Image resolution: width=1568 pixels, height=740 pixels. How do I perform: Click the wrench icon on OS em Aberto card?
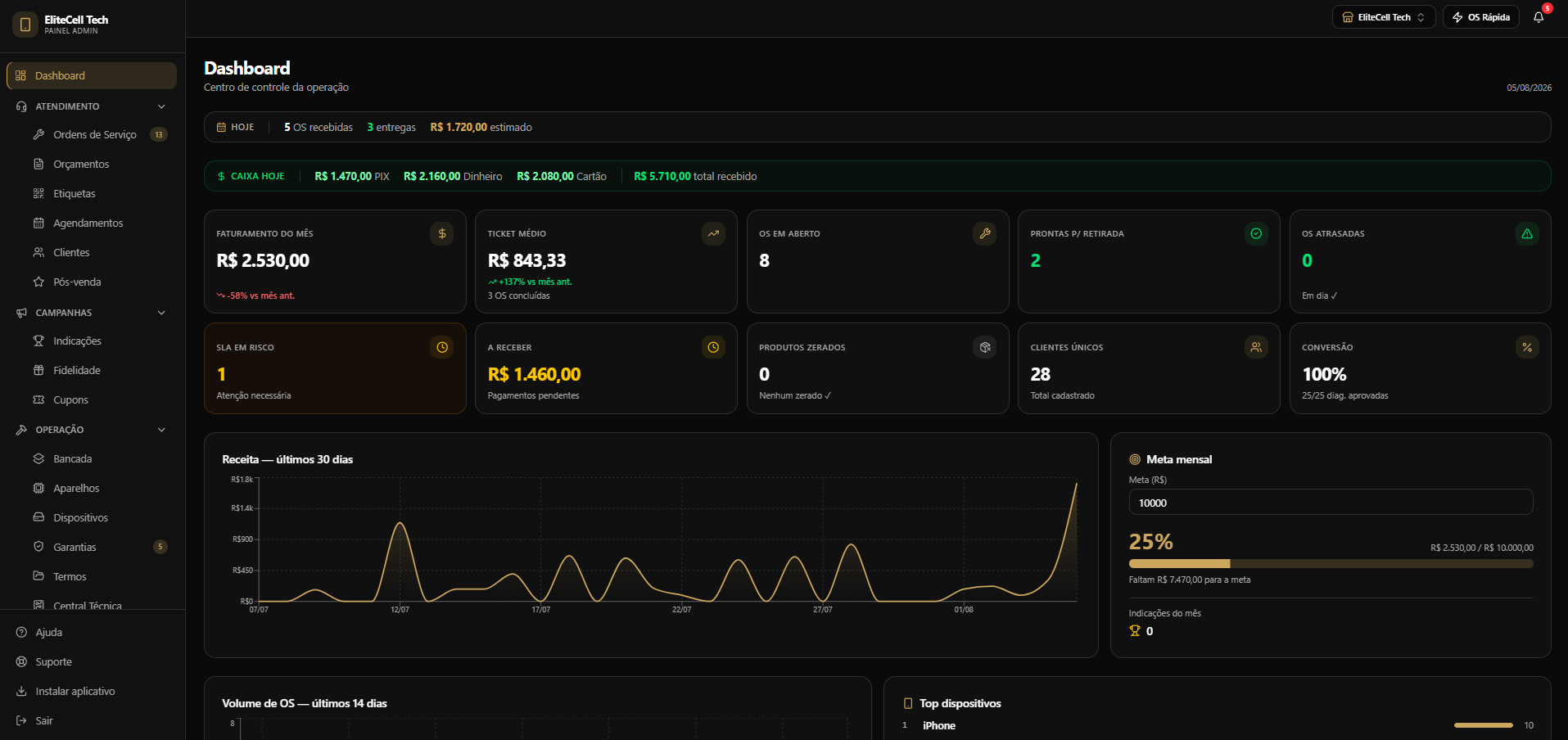click(985, 233)
